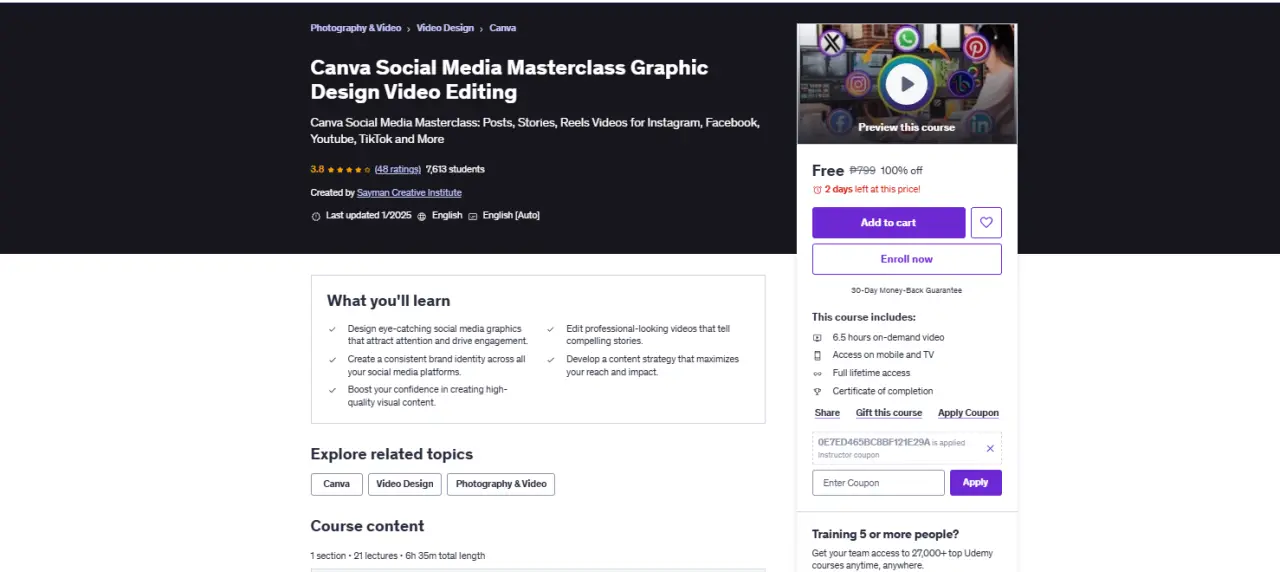Open Canva breadcrumb link
The height and width of the screenshot is (572, 1280).
pos(503,28)
